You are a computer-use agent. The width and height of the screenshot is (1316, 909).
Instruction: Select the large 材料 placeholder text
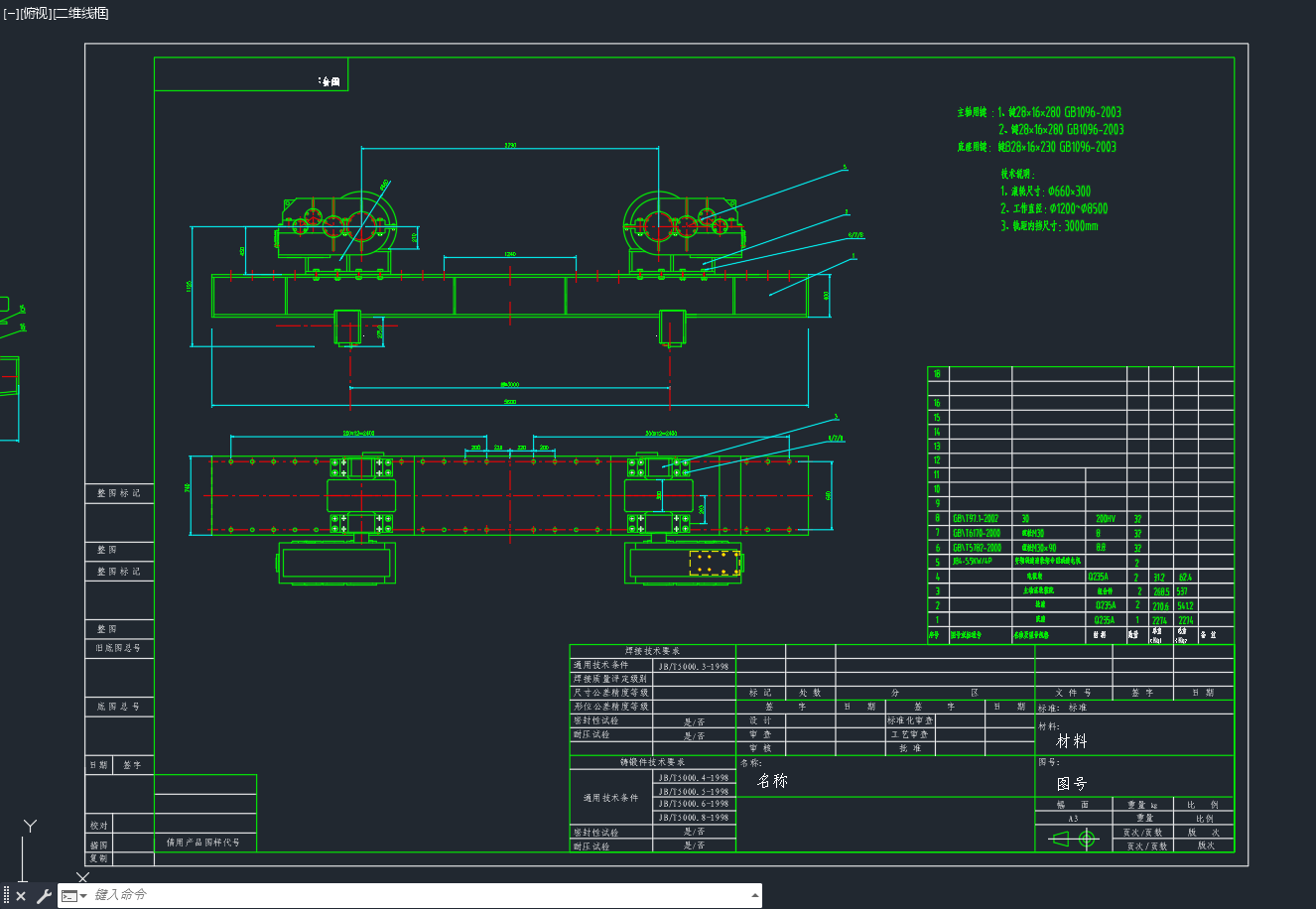(1072, 741)
